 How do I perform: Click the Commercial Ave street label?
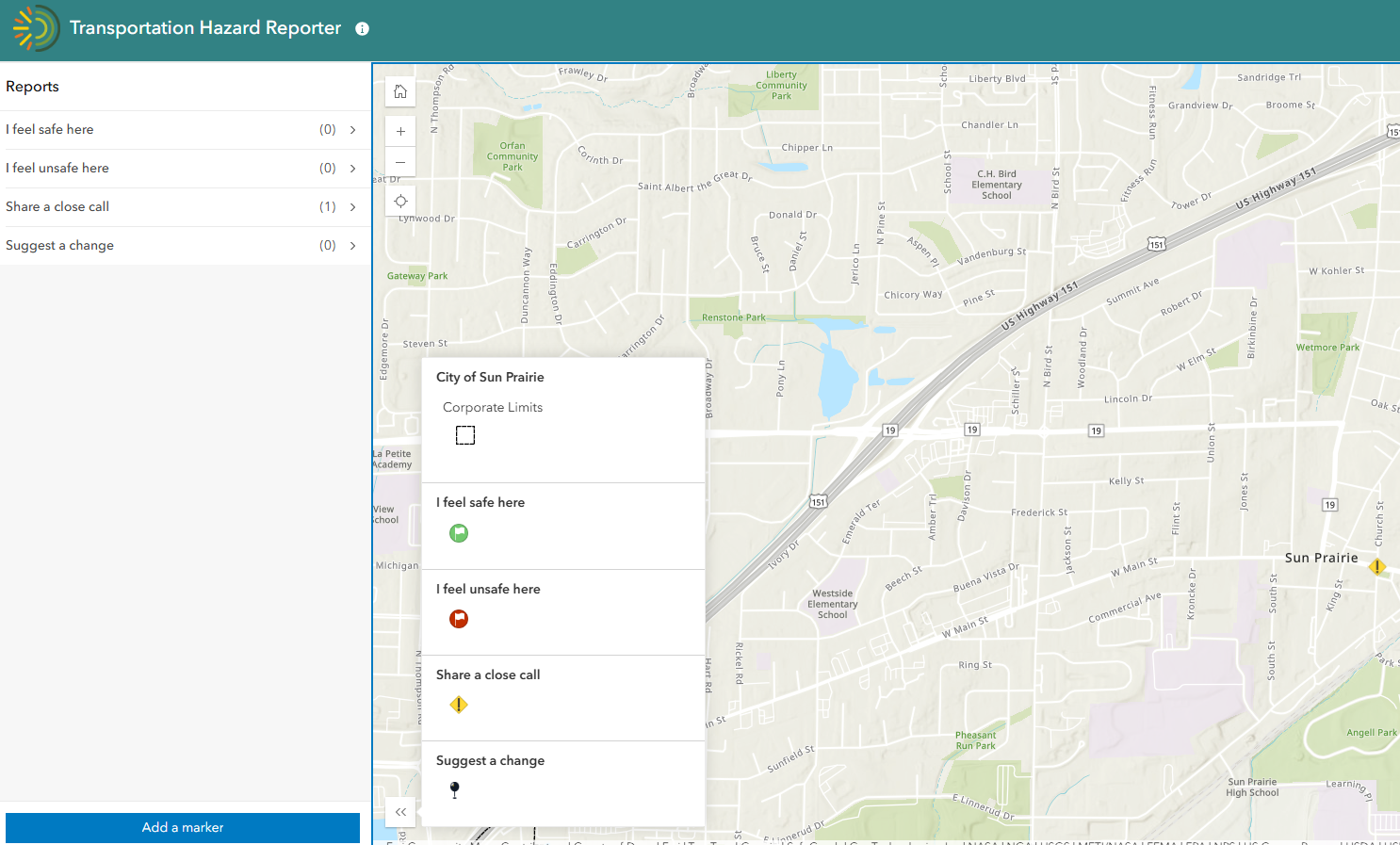click(1125, 609)
